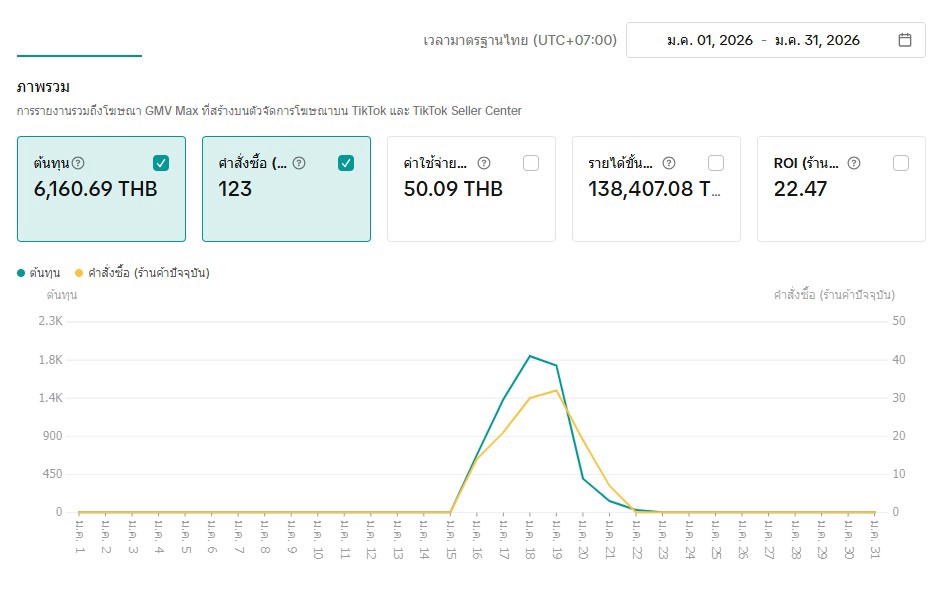Click start date ม.ค. 01, 2026
943x603 pixels.
(x=709, y=40)
